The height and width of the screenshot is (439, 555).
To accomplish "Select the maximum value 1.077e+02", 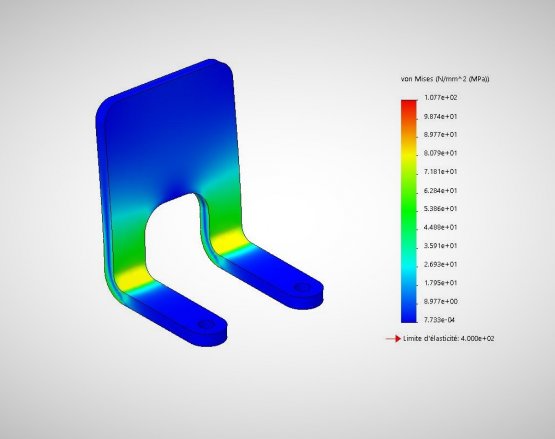I will click(x=441, y=97).
